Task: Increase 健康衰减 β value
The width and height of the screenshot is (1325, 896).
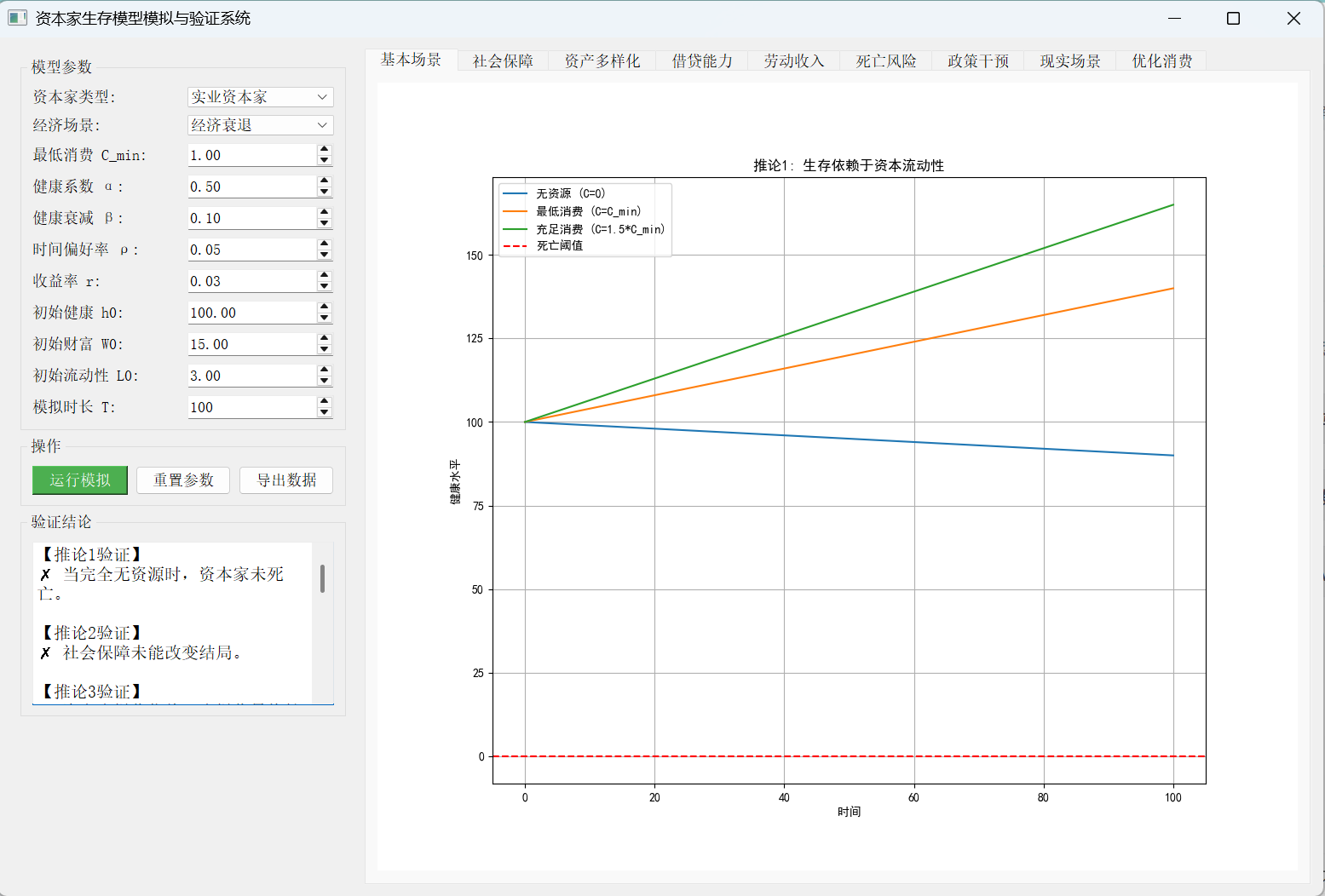Action: [324, 213]
